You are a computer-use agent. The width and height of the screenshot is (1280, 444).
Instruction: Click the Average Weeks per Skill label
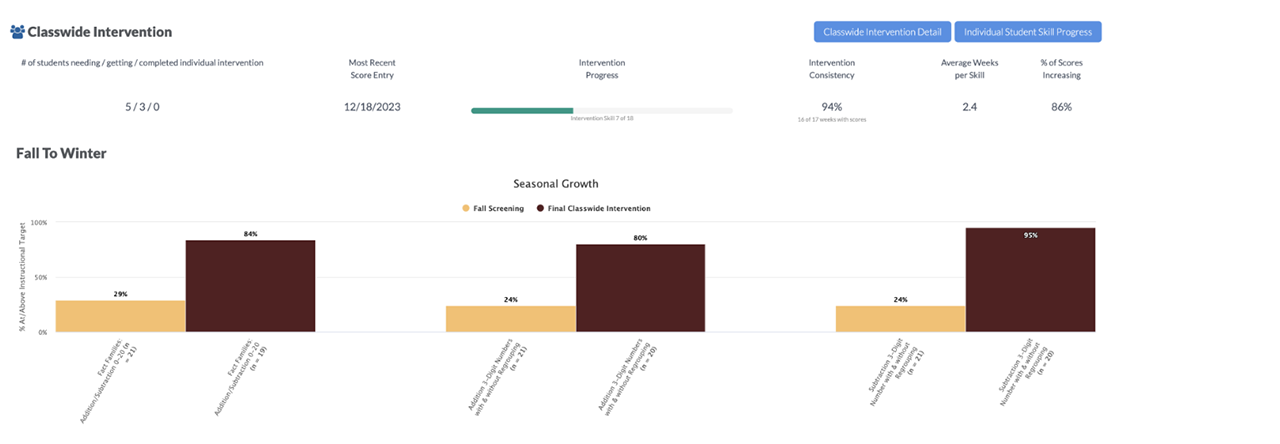pyautogui.click(x=969, y=68)
